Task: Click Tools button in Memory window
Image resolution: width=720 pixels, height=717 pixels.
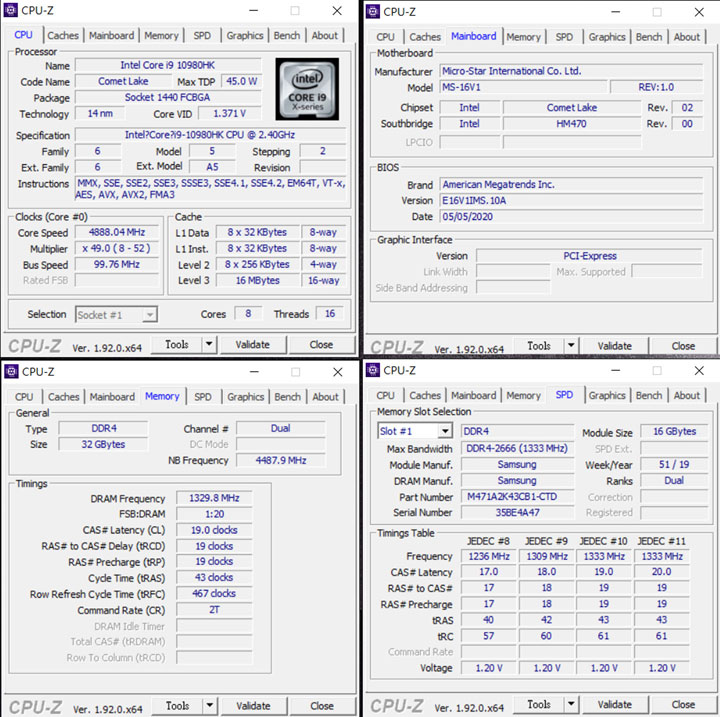Action: coord(177,705)
